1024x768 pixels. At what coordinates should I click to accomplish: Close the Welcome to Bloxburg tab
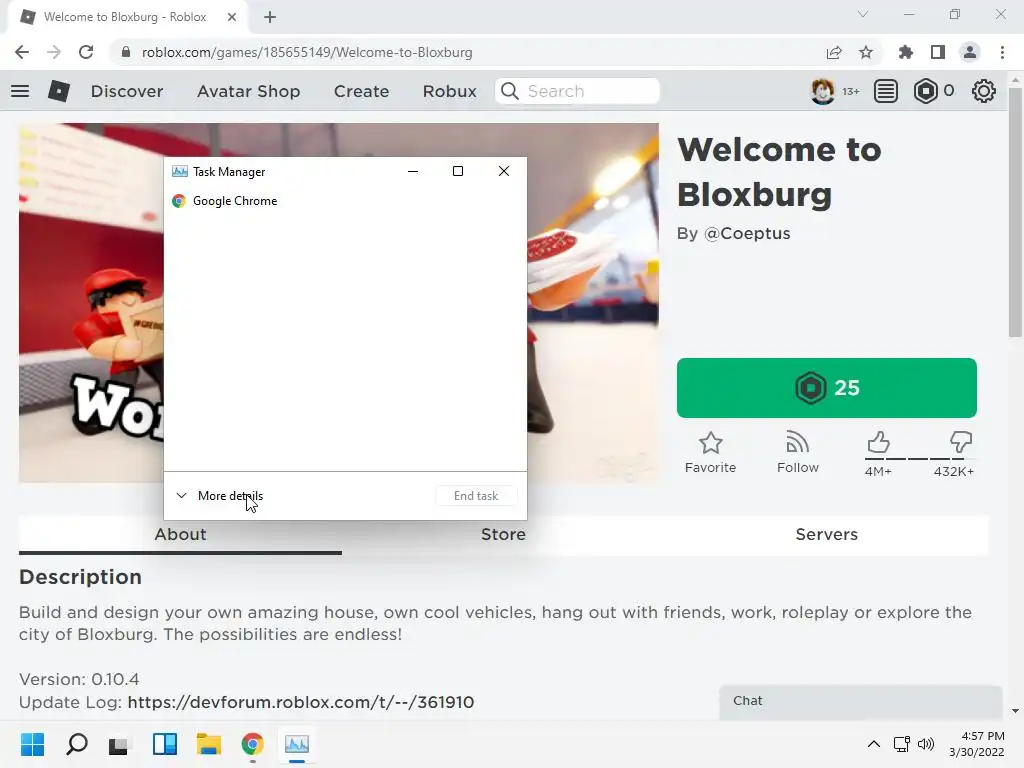pos(232,17)
